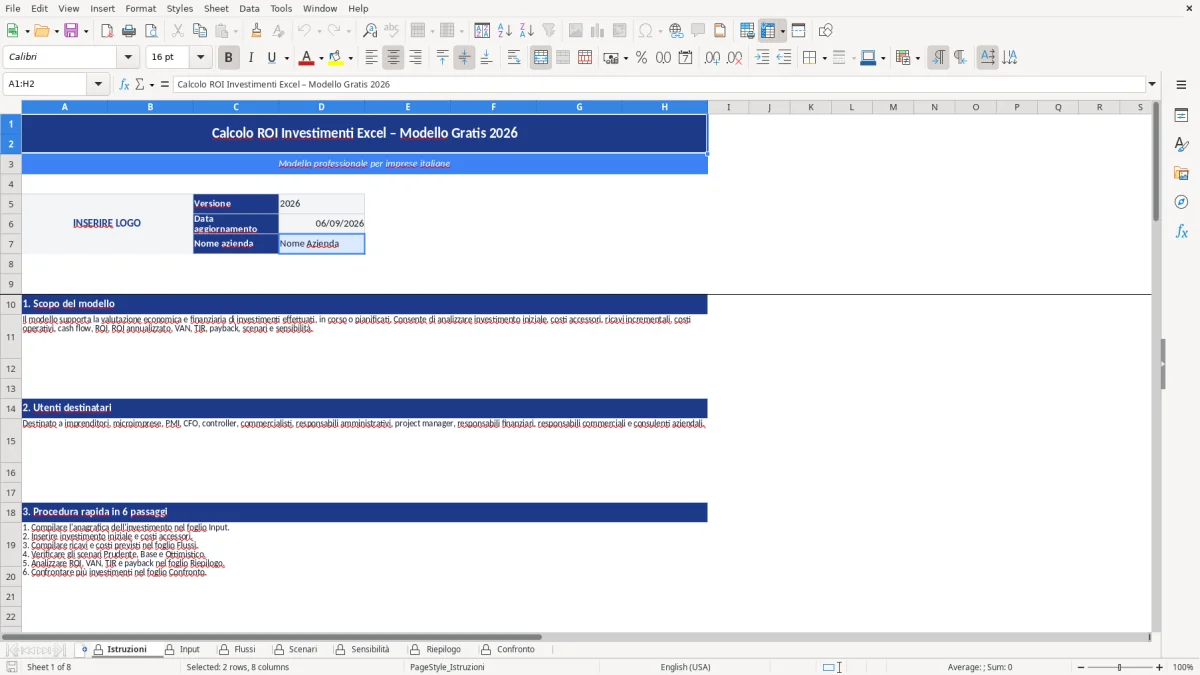1200x675 pixels.
Task: Click the Print icon
Action: [129, 31]
